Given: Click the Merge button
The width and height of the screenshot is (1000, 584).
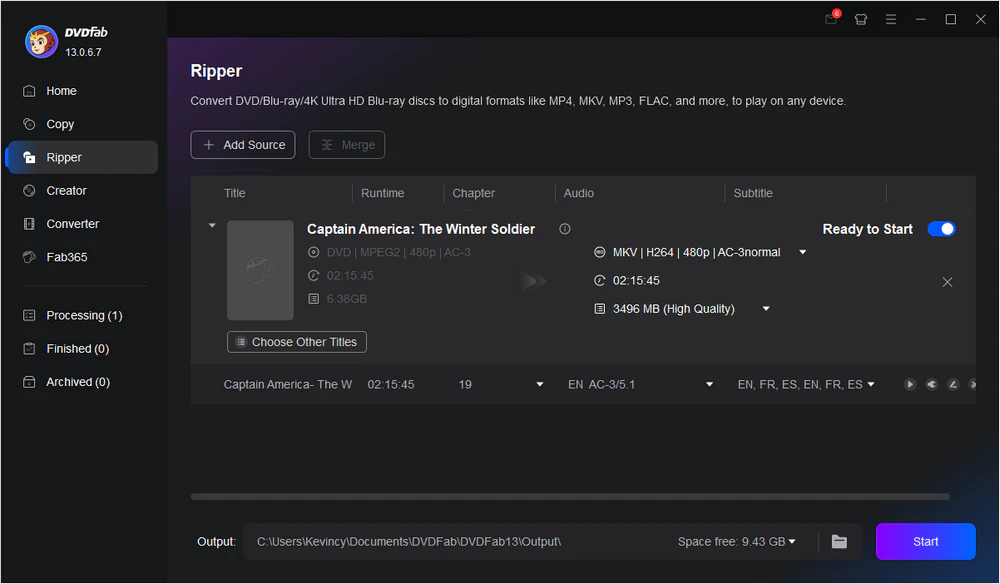Looking at the screenshot, I should (347, 145).
